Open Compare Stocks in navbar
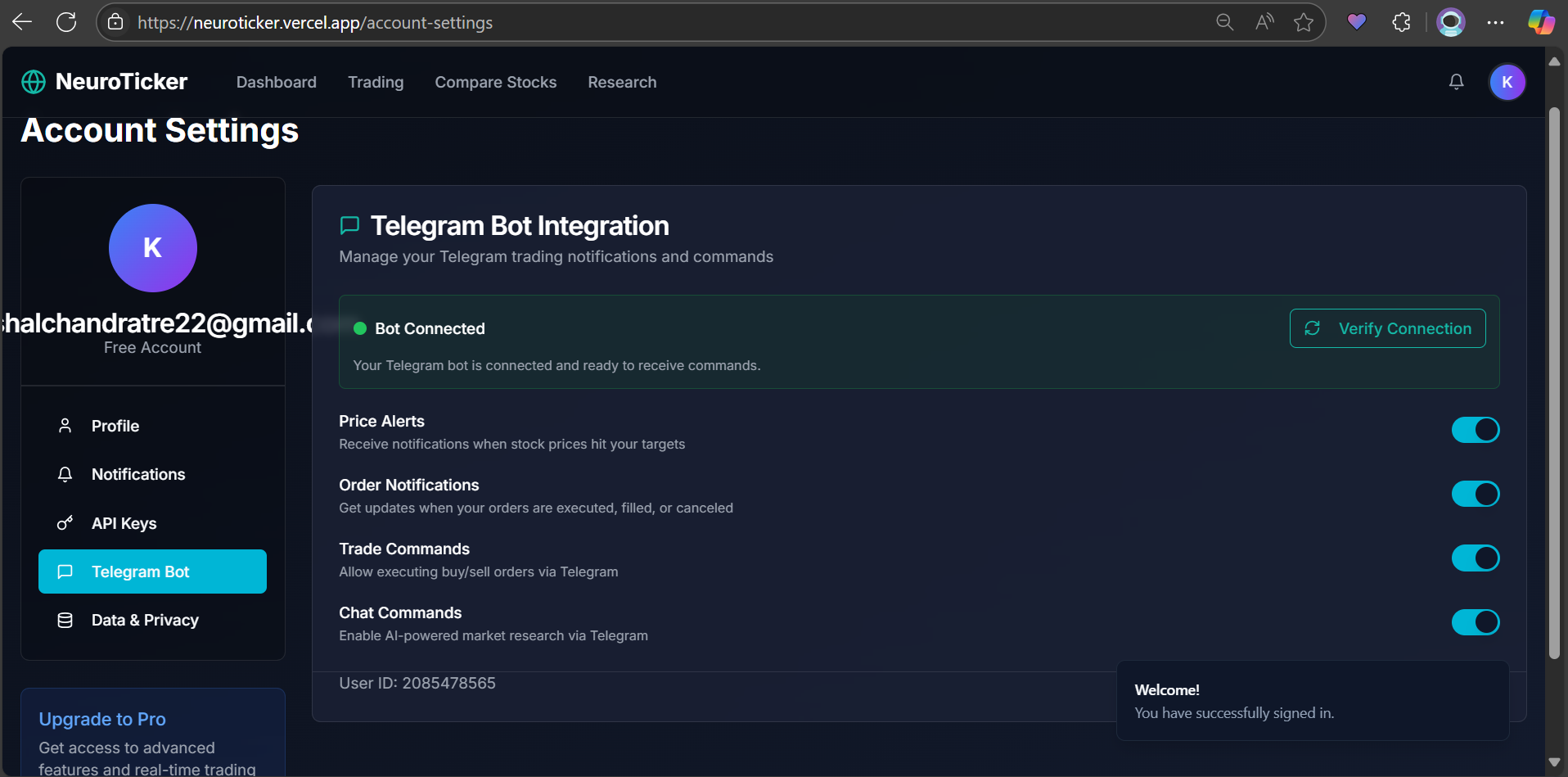The image size is (1568, 777). click(x=496, y=82)
